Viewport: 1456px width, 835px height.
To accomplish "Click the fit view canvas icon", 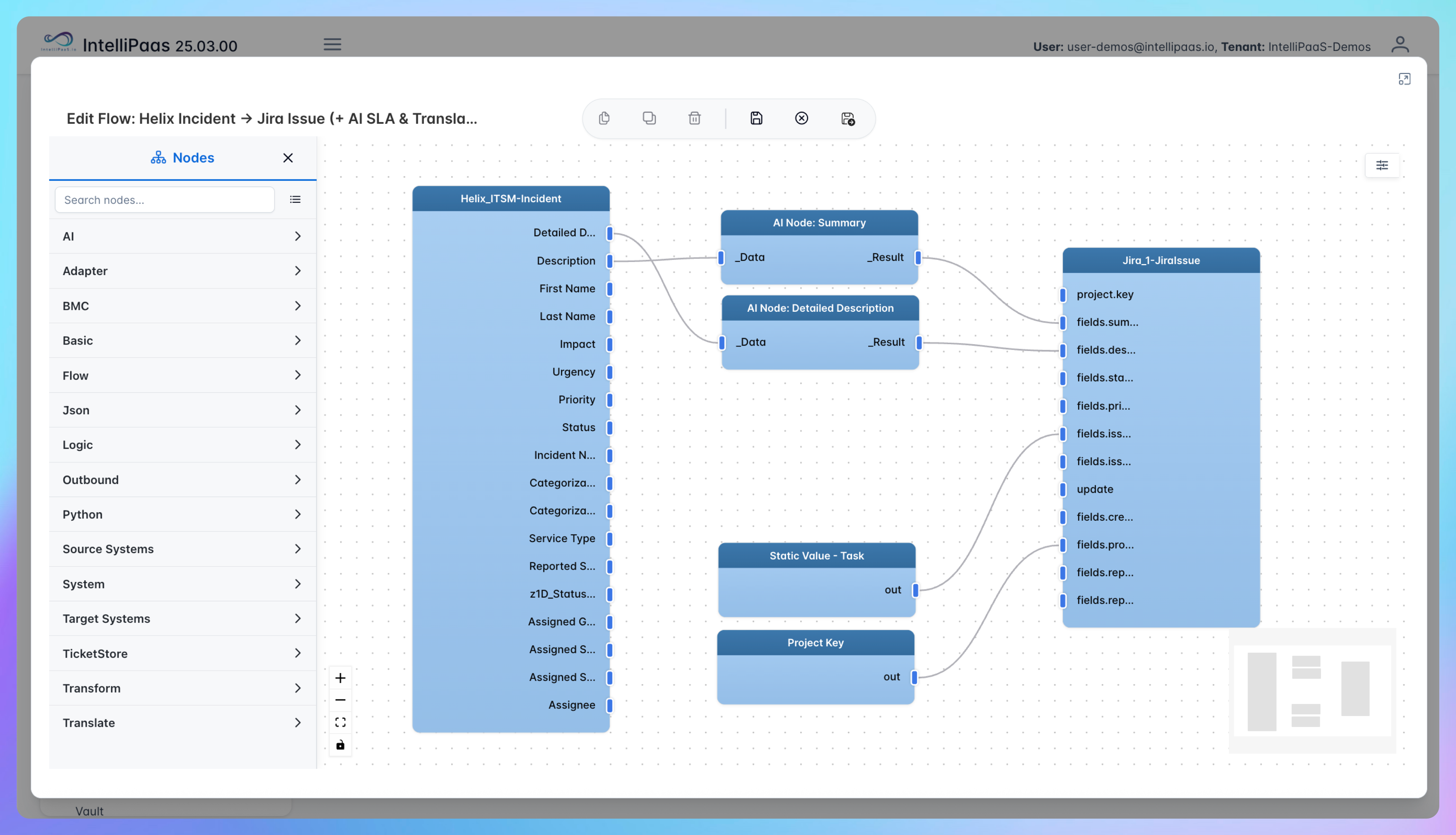I will pos(340,722).
